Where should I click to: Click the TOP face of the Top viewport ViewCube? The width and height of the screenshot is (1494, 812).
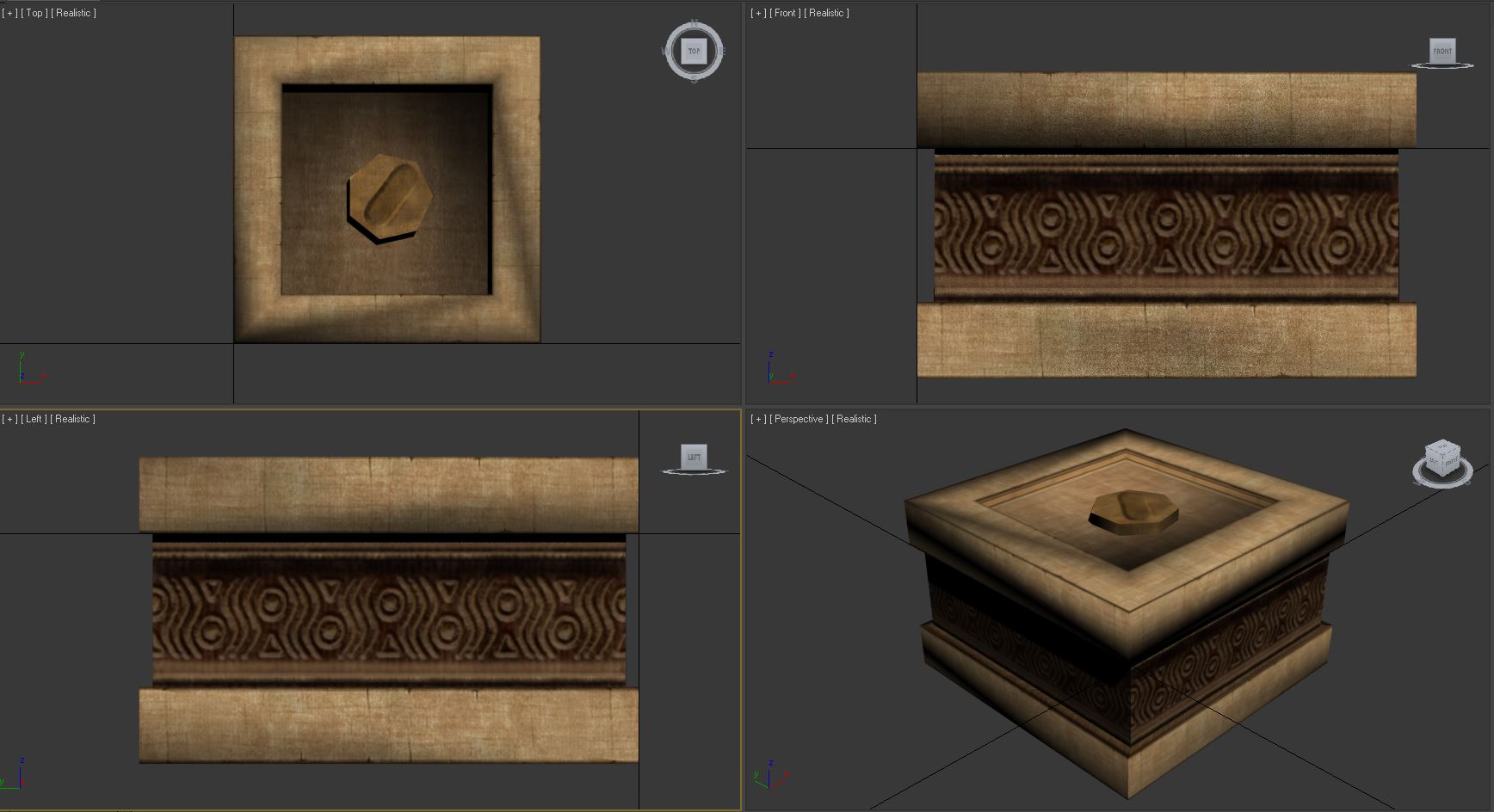694,52
